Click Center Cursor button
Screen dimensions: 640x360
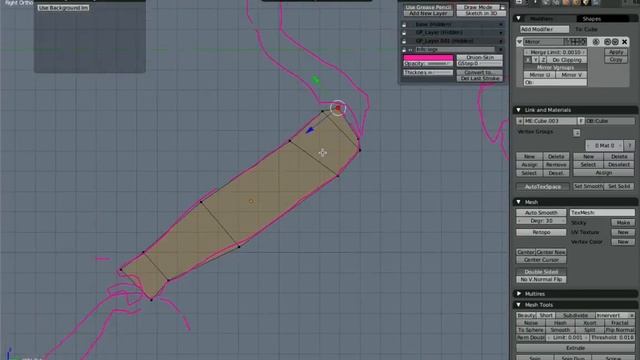pyautogui.click(x=541, y=260)
